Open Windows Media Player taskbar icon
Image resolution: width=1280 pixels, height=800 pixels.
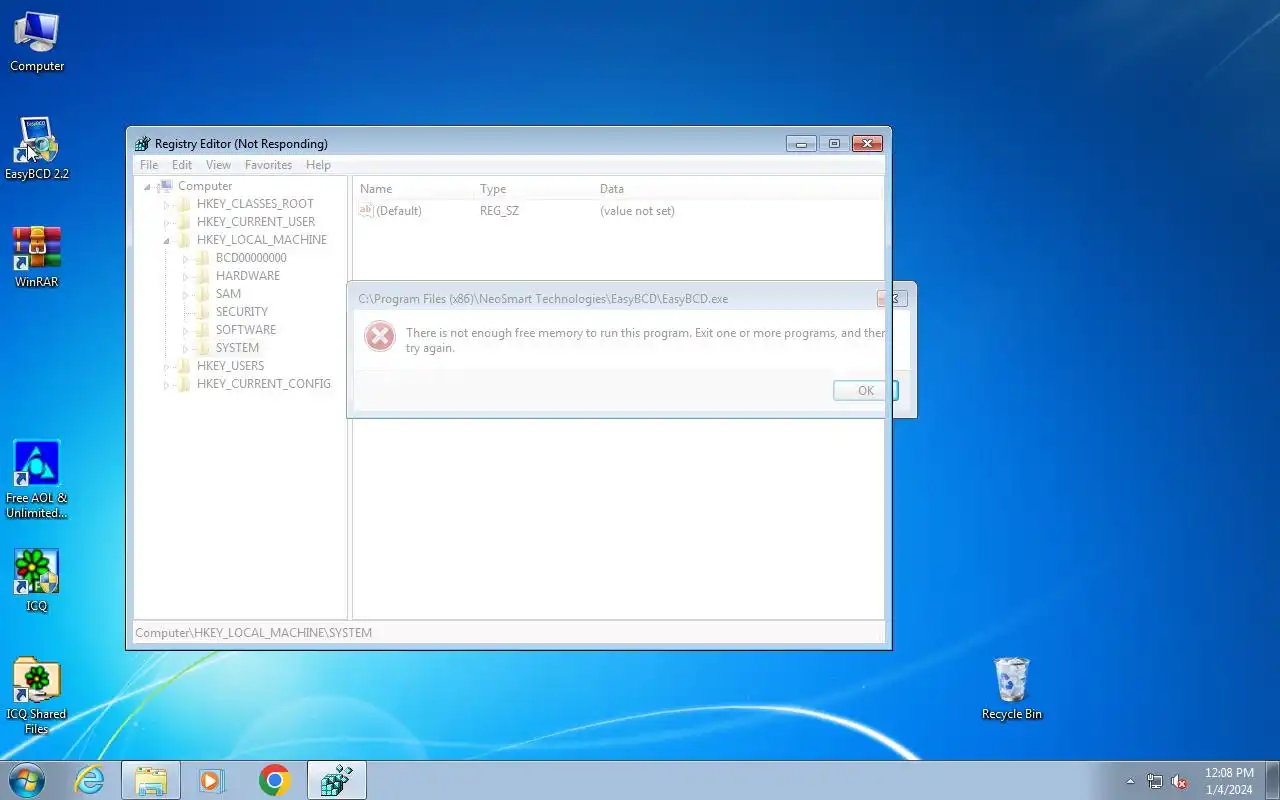pyautogui.click(x=212, y=780)
